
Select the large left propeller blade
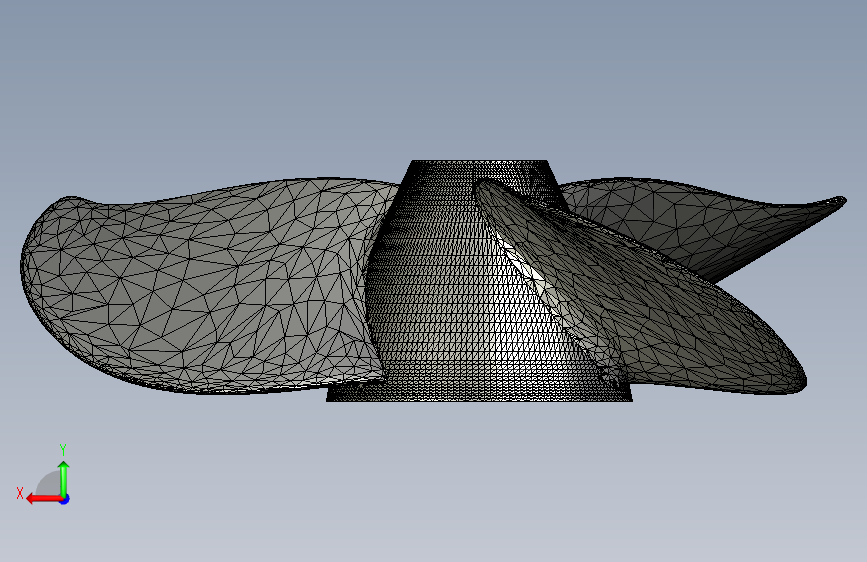pyautogui.click(x=210, y=288)
